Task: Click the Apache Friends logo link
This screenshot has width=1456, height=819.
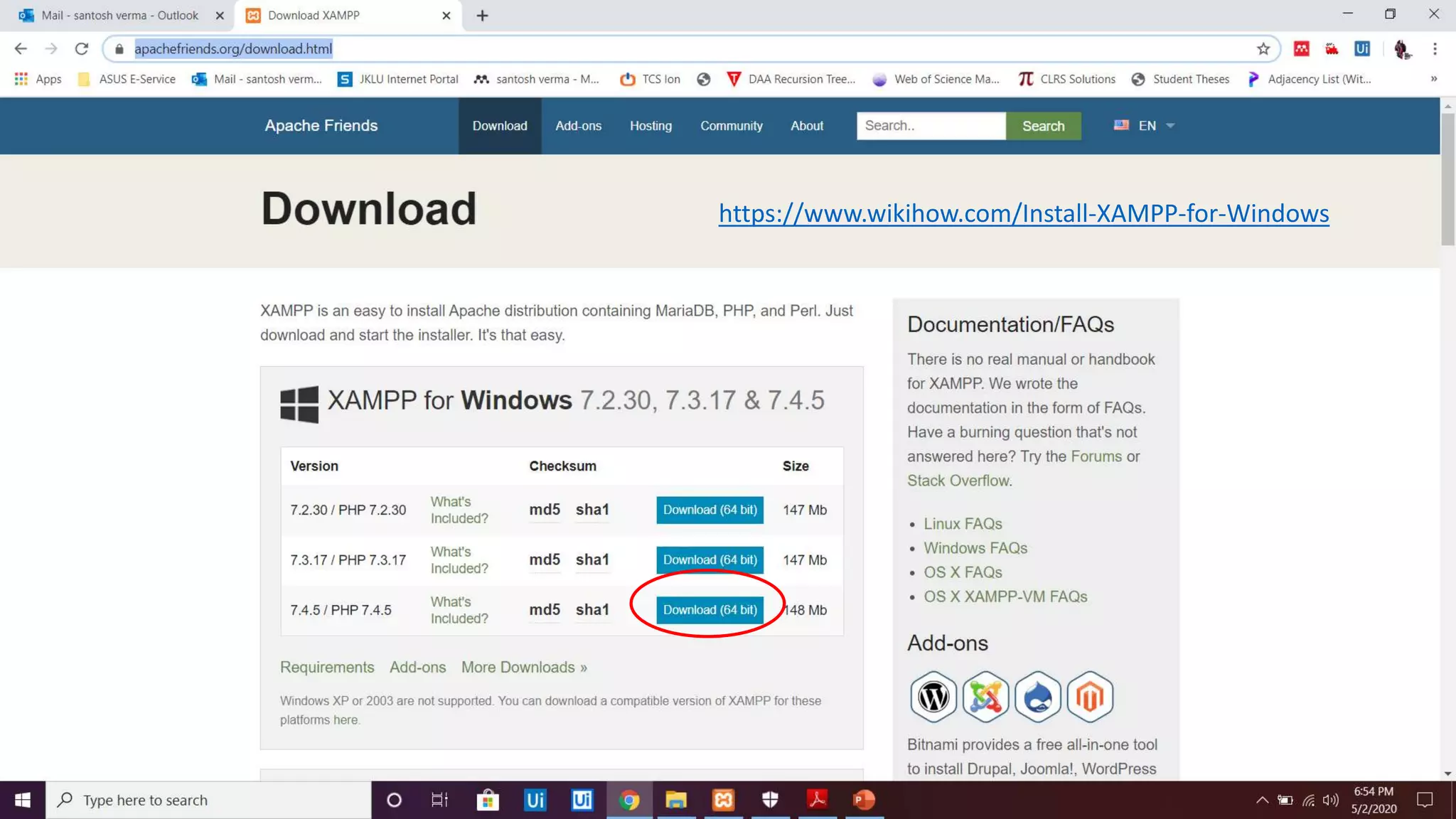Action: (321, 126)
